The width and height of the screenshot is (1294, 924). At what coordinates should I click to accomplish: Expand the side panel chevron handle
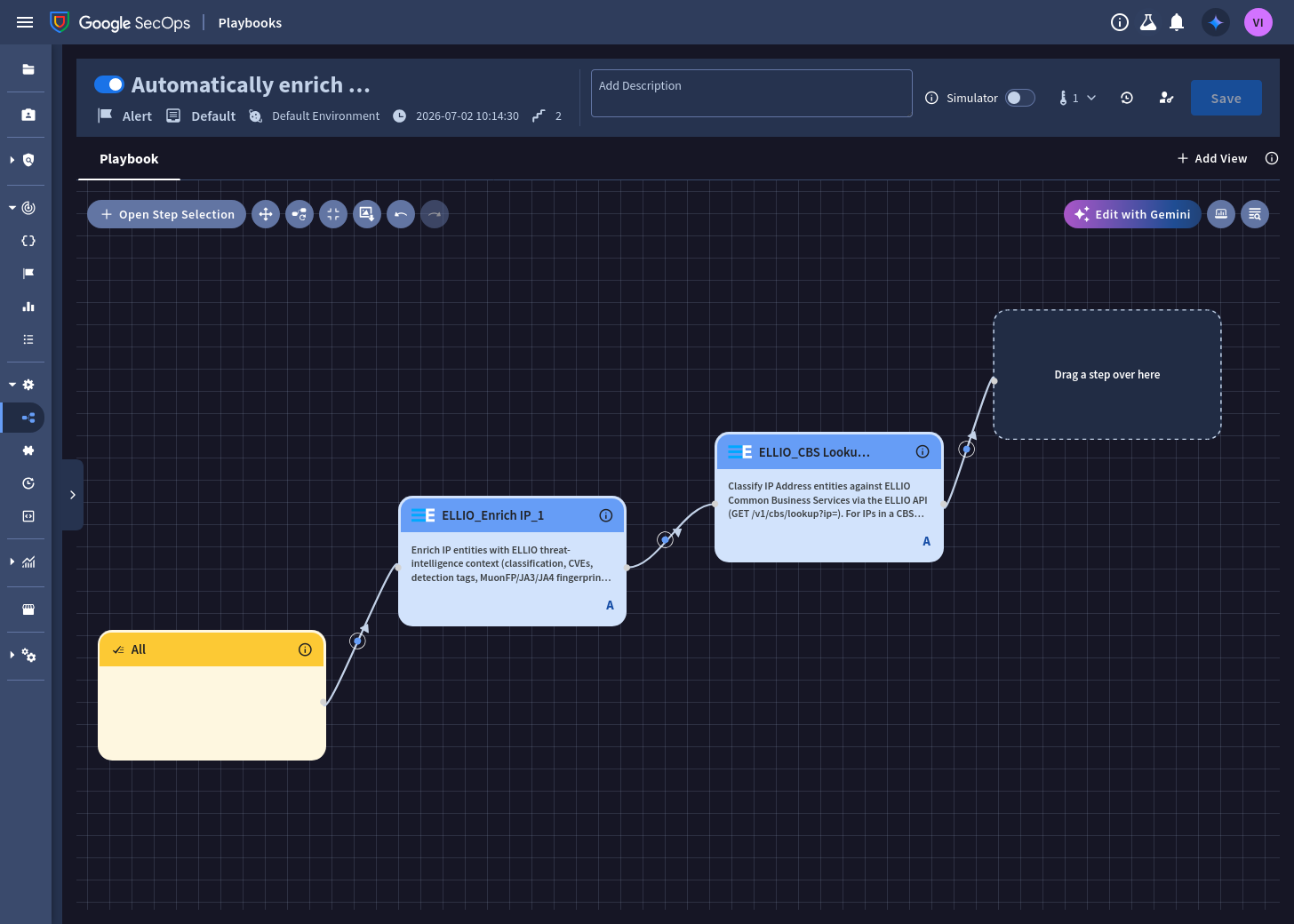pos(73,495)
